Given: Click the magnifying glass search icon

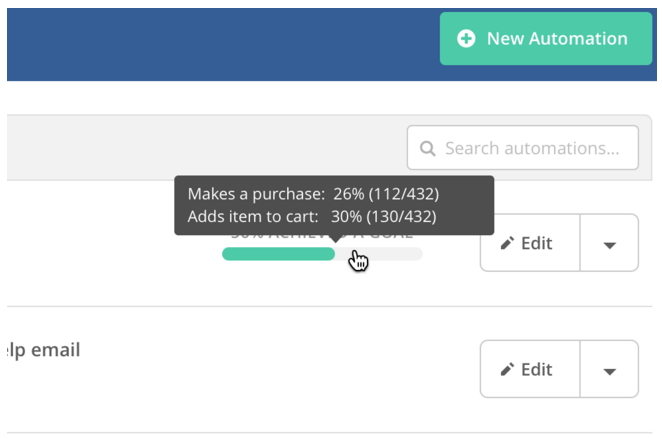Looking at the screenshot, I should pyautogui.click(x=428, y=149).
